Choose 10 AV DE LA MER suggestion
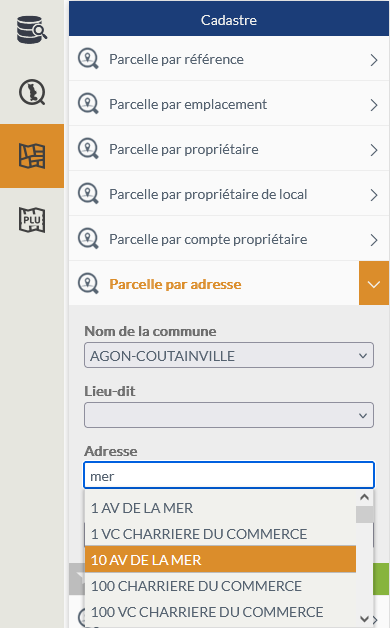390x628 pixels. click(x=220, y=560)
